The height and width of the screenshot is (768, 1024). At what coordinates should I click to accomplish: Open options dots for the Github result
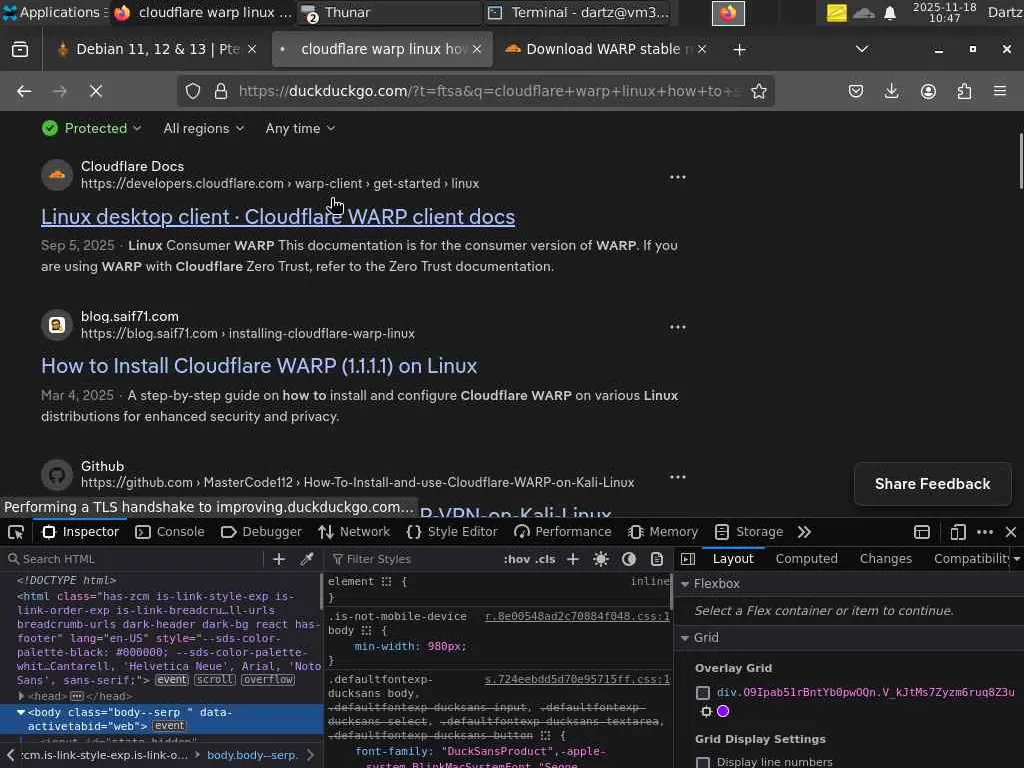678,477
